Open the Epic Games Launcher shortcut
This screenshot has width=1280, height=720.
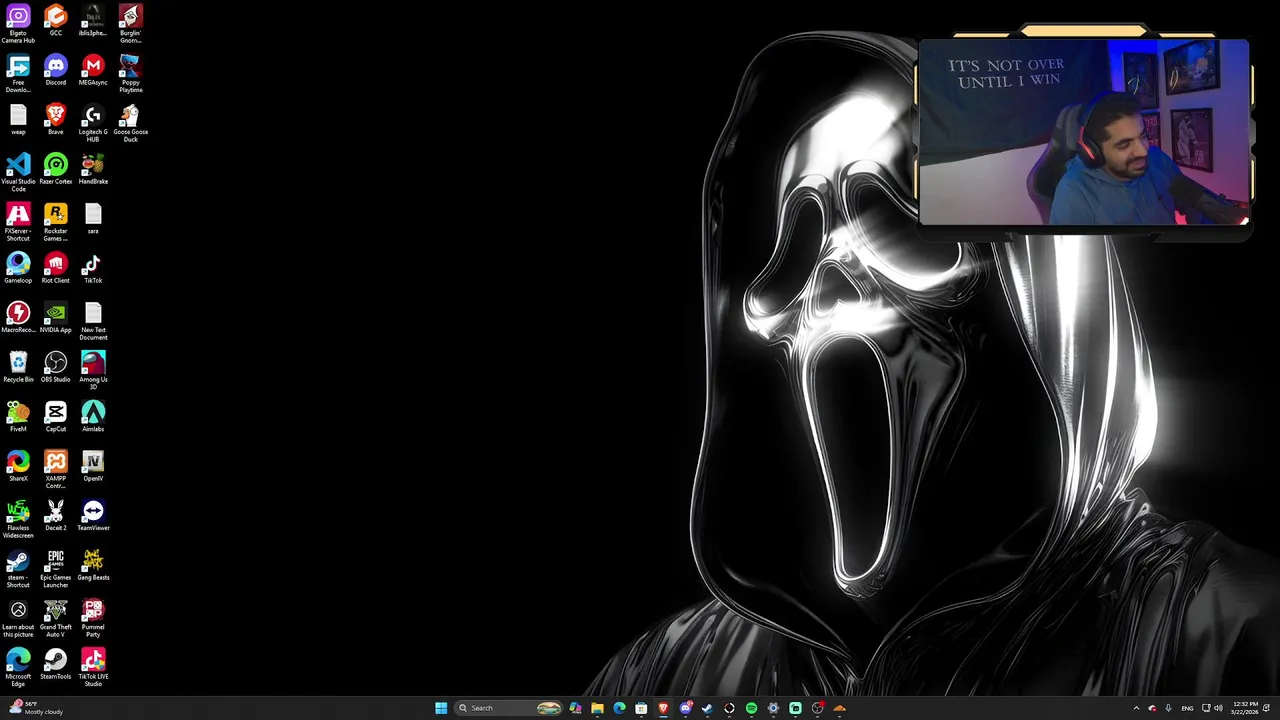(x=56, y=569)
